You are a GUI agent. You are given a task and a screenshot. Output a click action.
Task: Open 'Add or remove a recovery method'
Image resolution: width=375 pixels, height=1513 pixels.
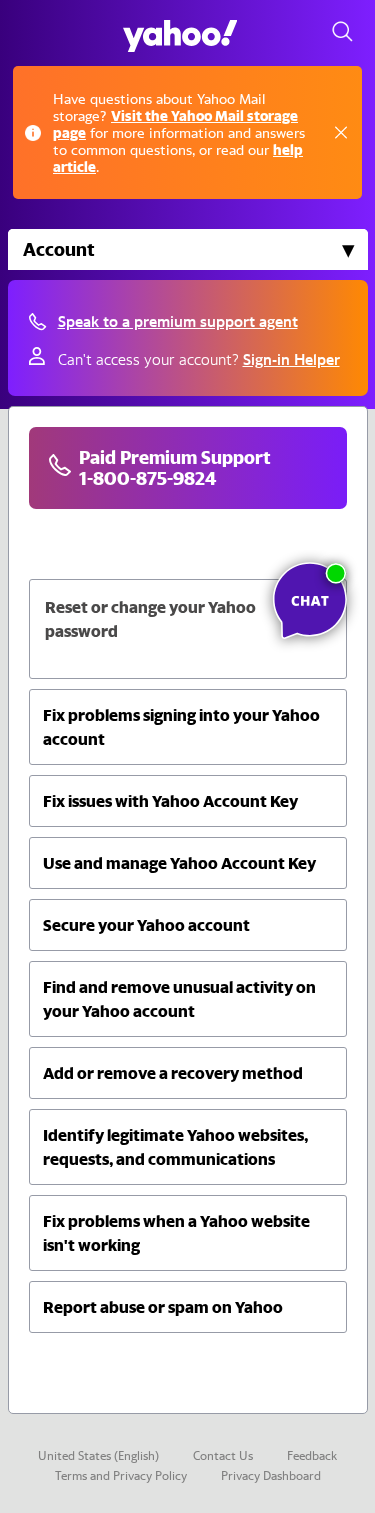pyautogui.click(x=188, y=1073)
